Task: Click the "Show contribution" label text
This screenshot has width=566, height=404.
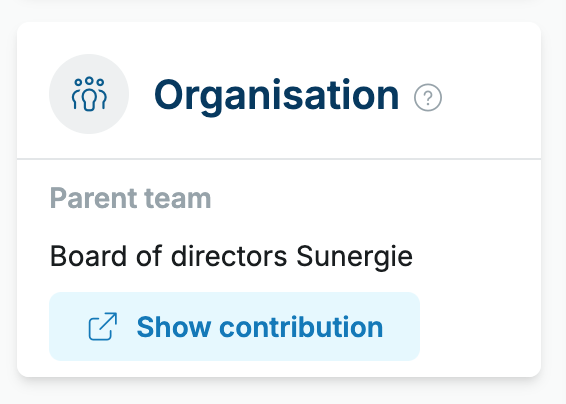Action: coord(260,327)
